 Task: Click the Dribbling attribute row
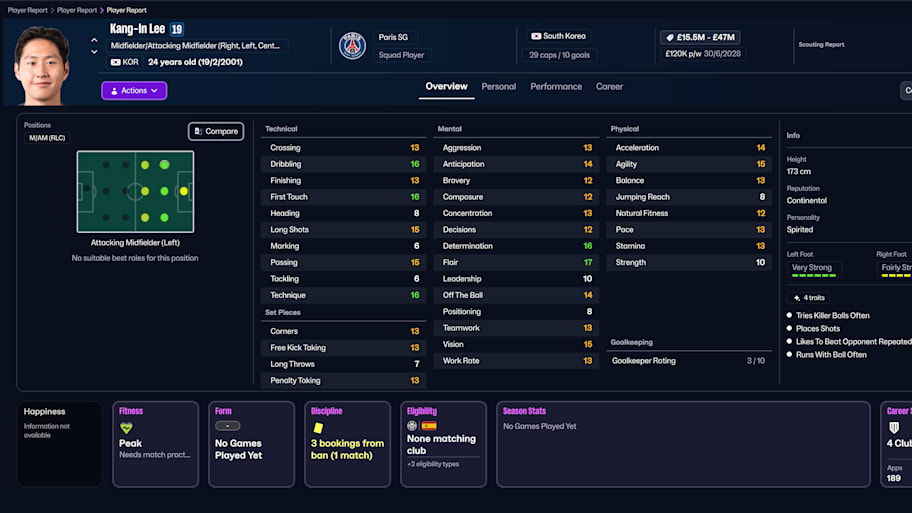click(343, 164)
